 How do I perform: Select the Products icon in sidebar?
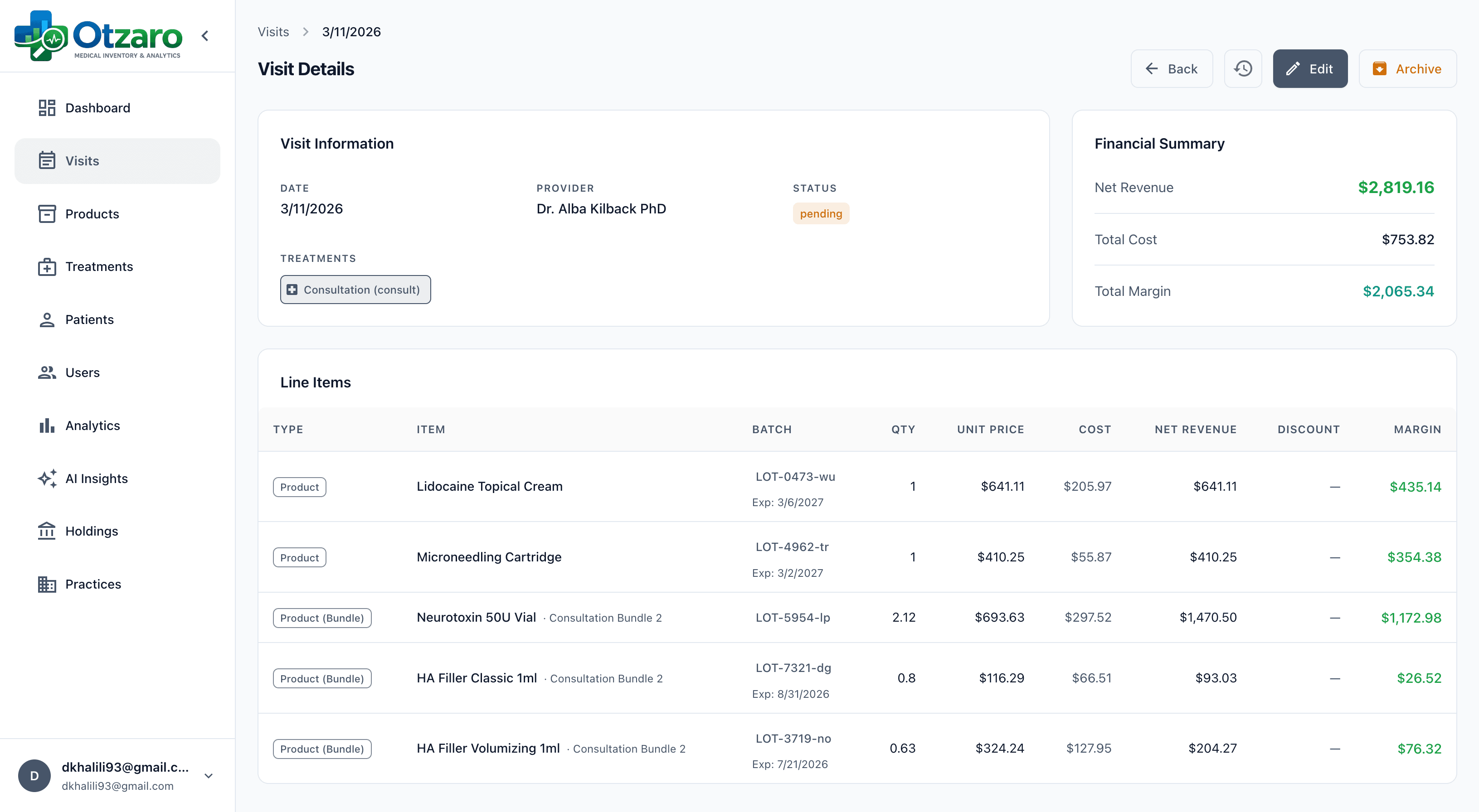click(47, 213)
